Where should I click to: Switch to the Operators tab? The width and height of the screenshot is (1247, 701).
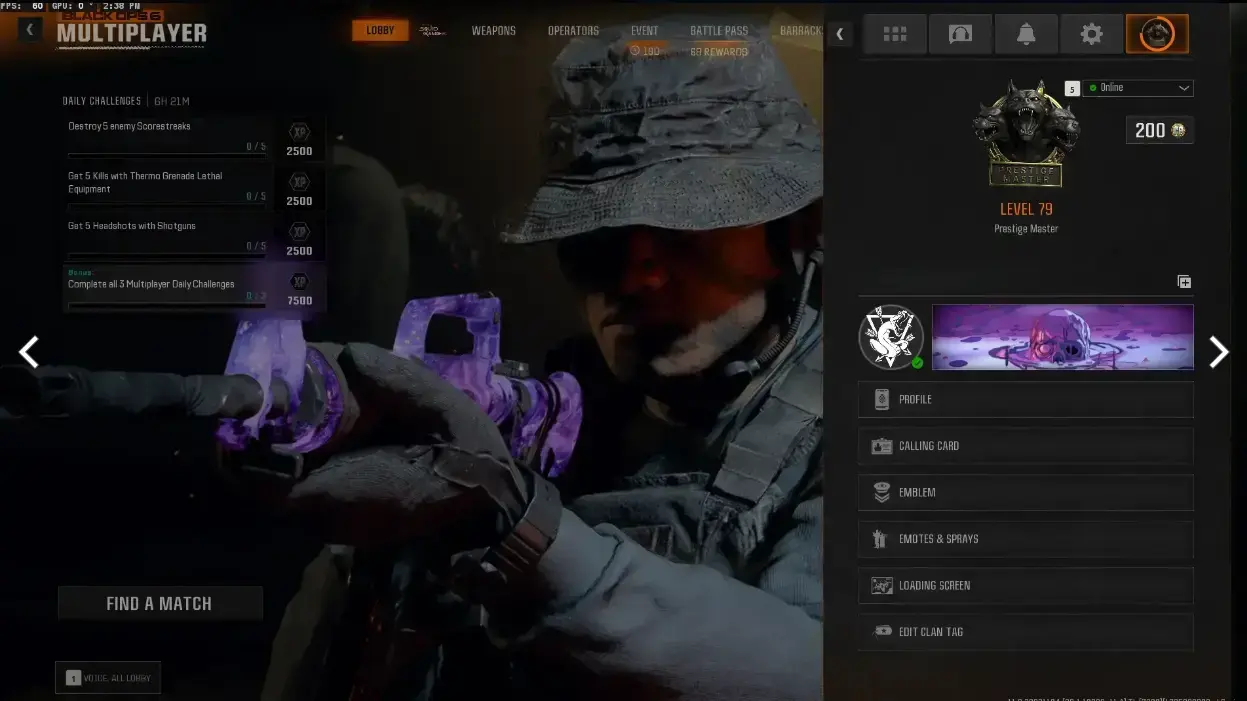point(573,31)
